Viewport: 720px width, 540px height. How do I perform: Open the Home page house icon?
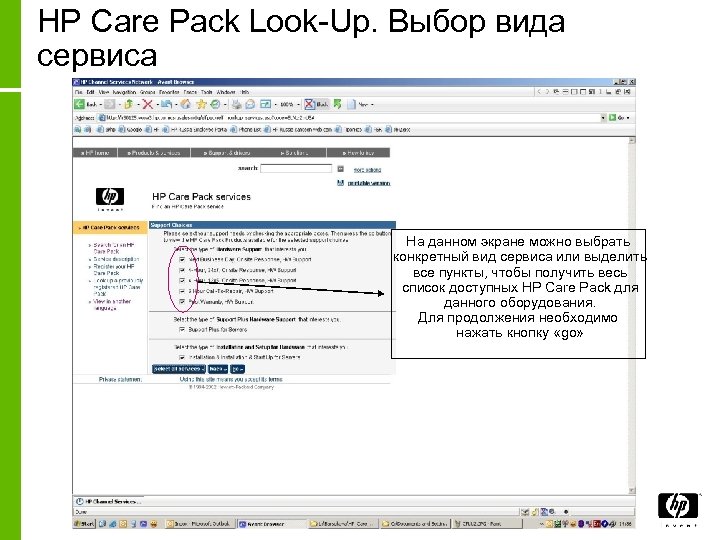[x=186, y=105]
